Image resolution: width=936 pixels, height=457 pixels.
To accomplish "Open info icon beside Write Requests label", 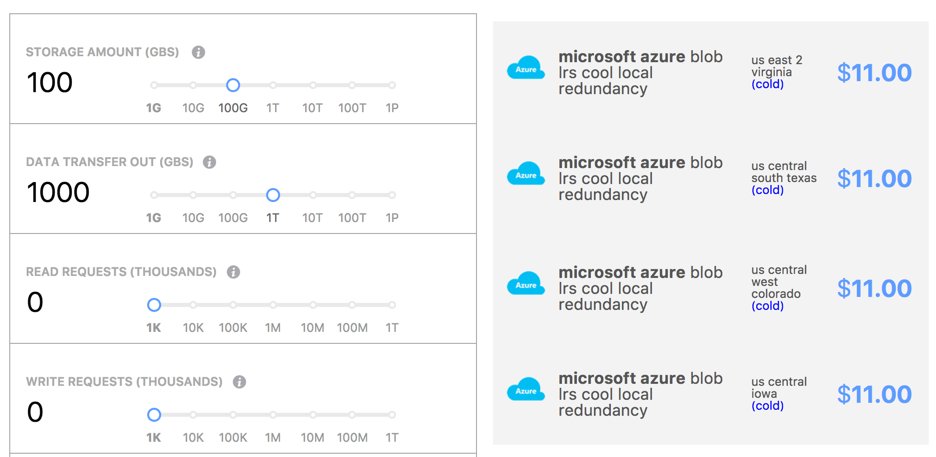I will 239,382.
